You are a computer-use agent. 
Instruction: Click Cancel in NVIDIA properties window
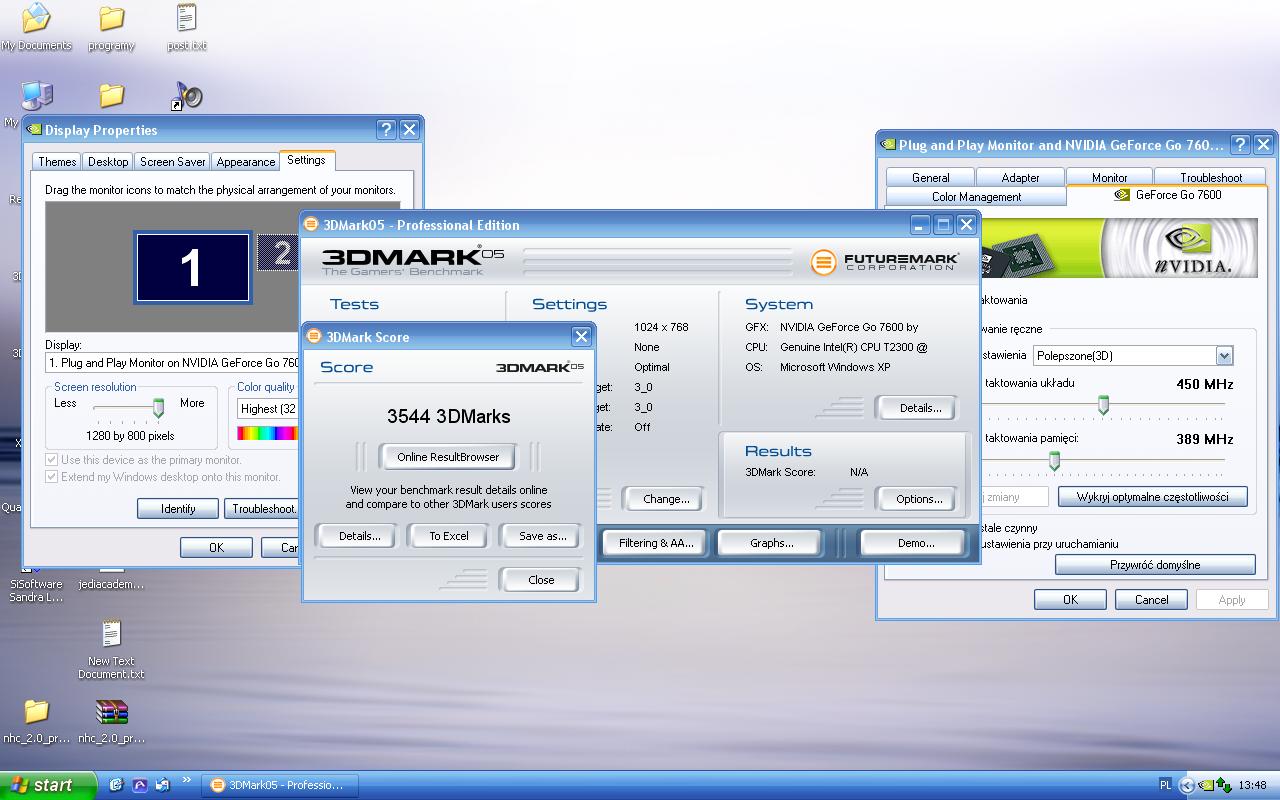(x=1151, y=600)
